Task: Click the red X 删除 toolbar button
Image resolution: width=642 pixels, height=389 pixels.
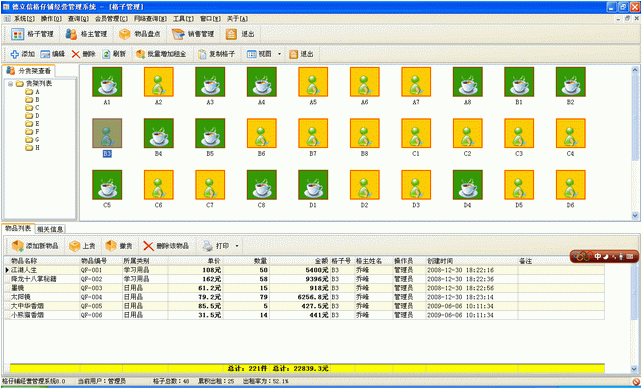Action: [x=83, y=54]
